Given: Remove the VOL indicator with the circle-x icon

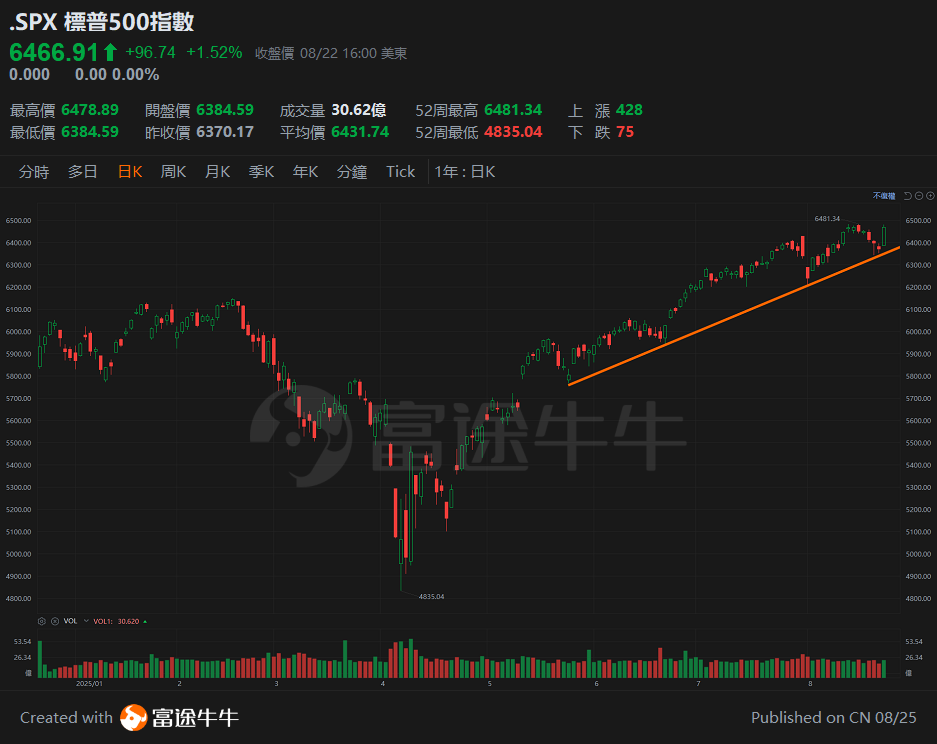Looking at the screenshot, I should pos(55,620).
